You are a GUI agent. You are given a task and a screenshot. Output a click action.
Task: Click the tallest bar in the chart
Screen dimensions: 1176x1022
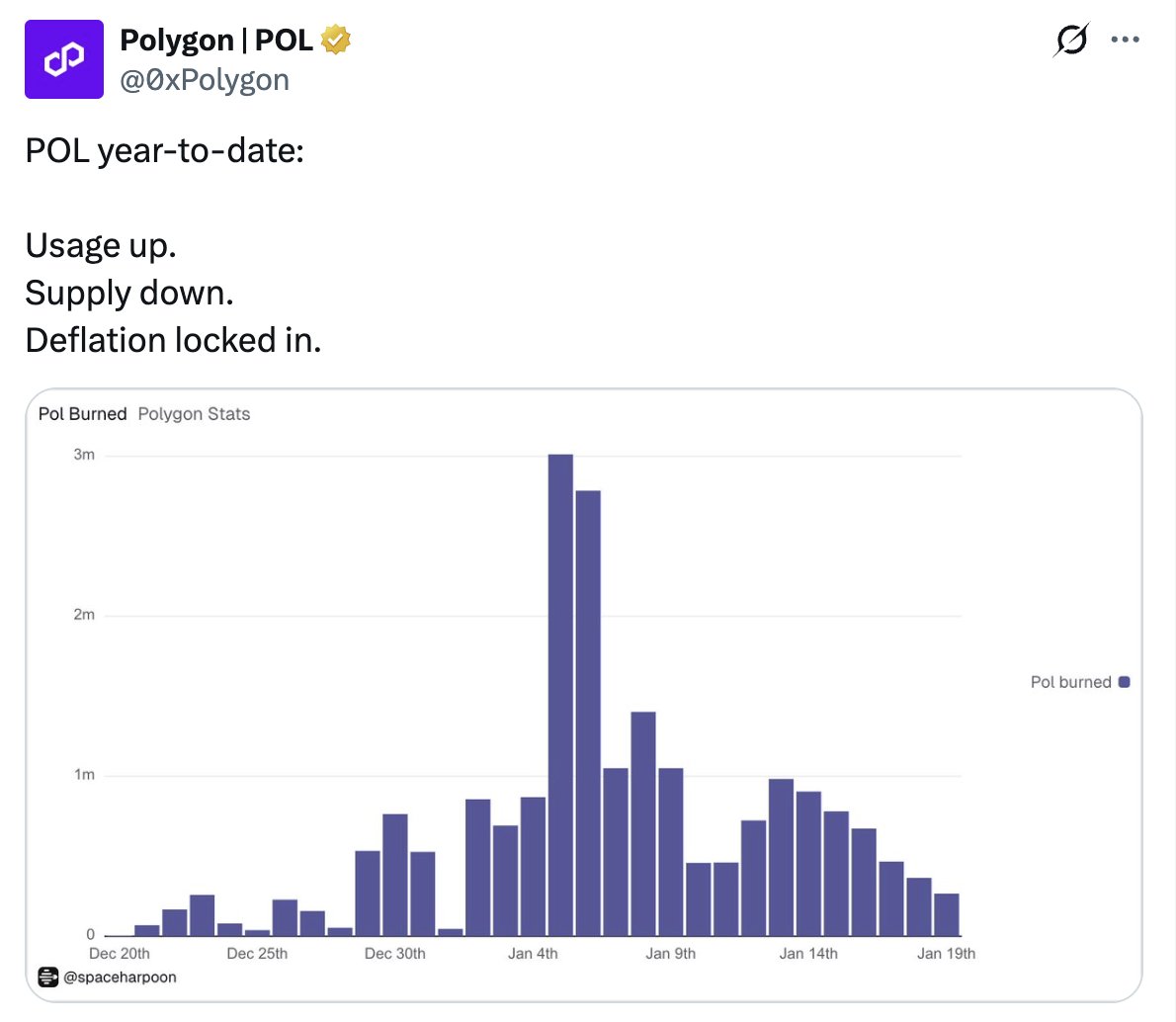[x=560, y=692]
